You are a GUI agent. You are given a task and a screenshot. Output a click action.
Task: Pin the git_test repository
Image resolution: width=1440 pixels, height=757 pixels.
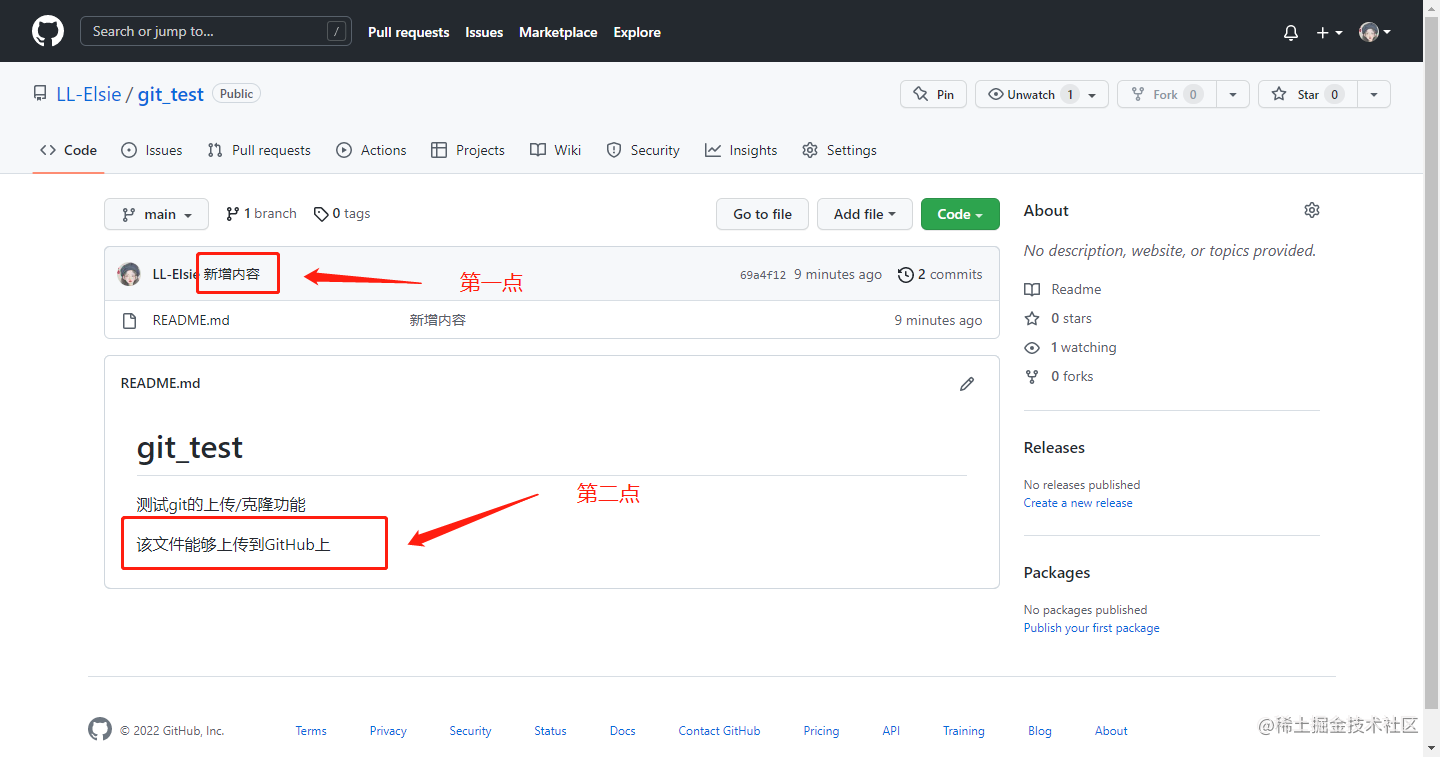933,94
